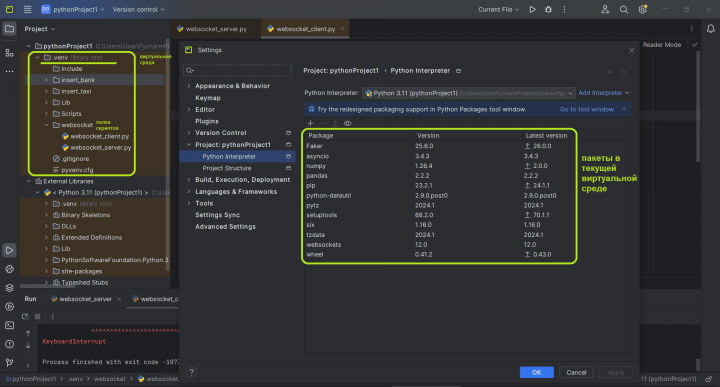Open the Notifications bell
The image size is (720, 387).
(x=710, y=29)
